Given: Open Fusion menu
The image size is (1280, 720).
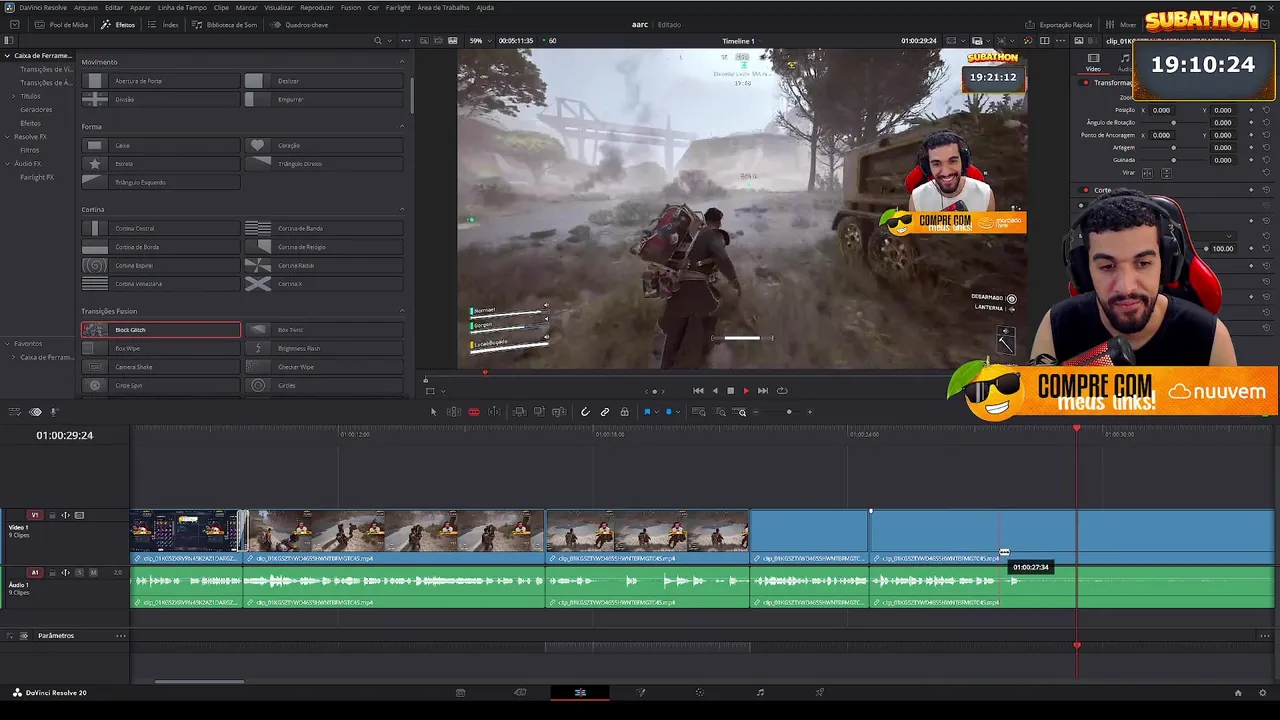Looking at the screenshot, I should tap(351, 7).
